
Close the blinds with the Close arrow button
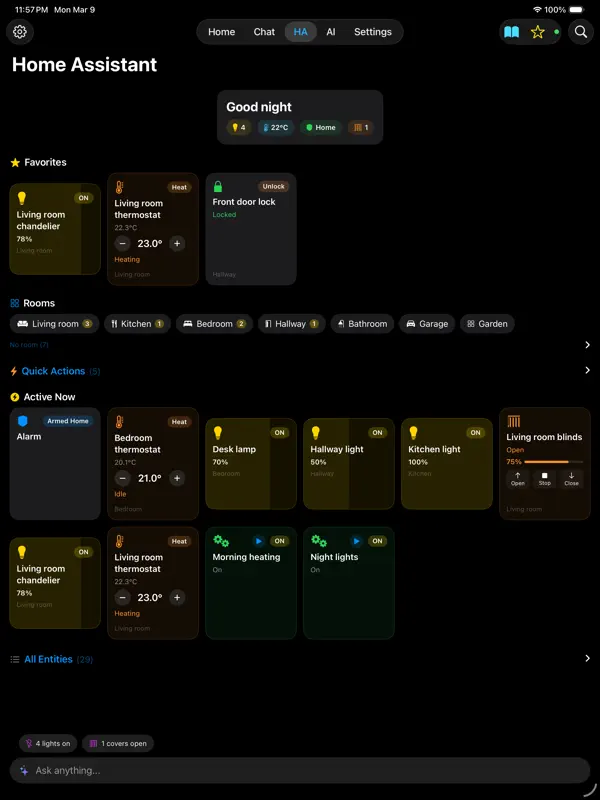pyautogui.click(x=571, y=479)
